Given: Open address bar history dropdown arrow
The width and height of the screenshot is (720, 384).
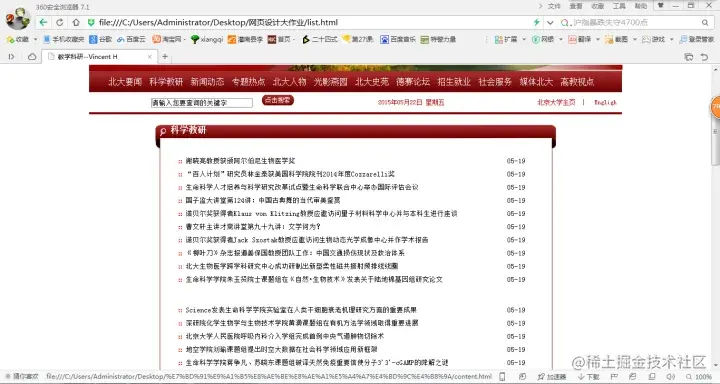Looking at the screenshot, I should point(550,22).
